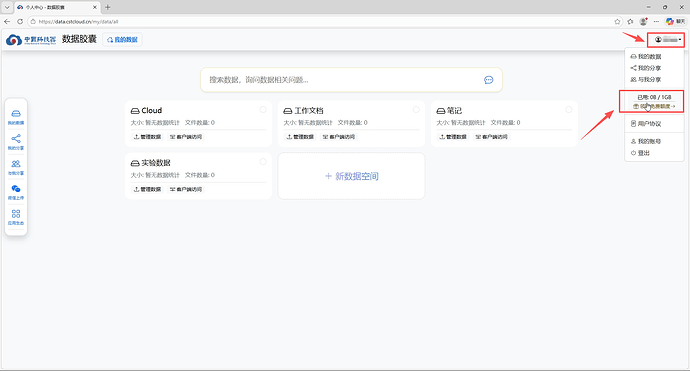690x371 pixels.
Task: Click the storage used 0B / 1GB text
Action: pyautogui.click(x=654, y=97)
